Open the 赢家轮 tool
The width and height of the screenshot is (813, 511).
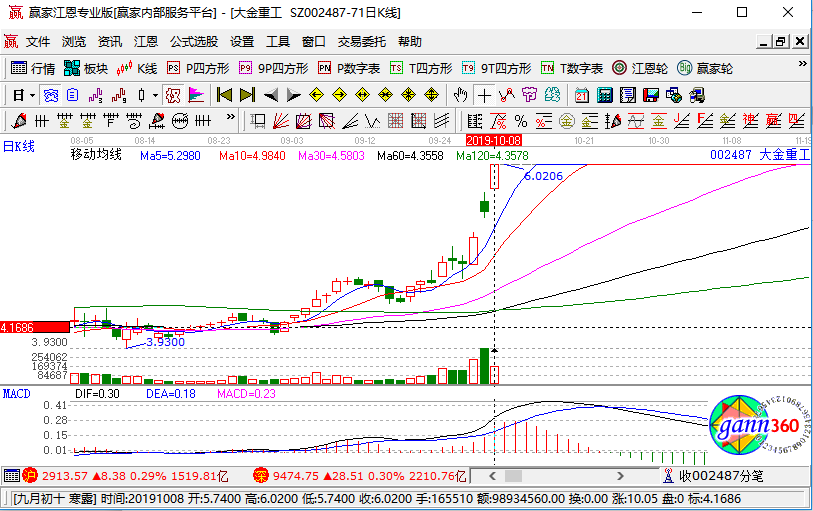click(705, 68)
